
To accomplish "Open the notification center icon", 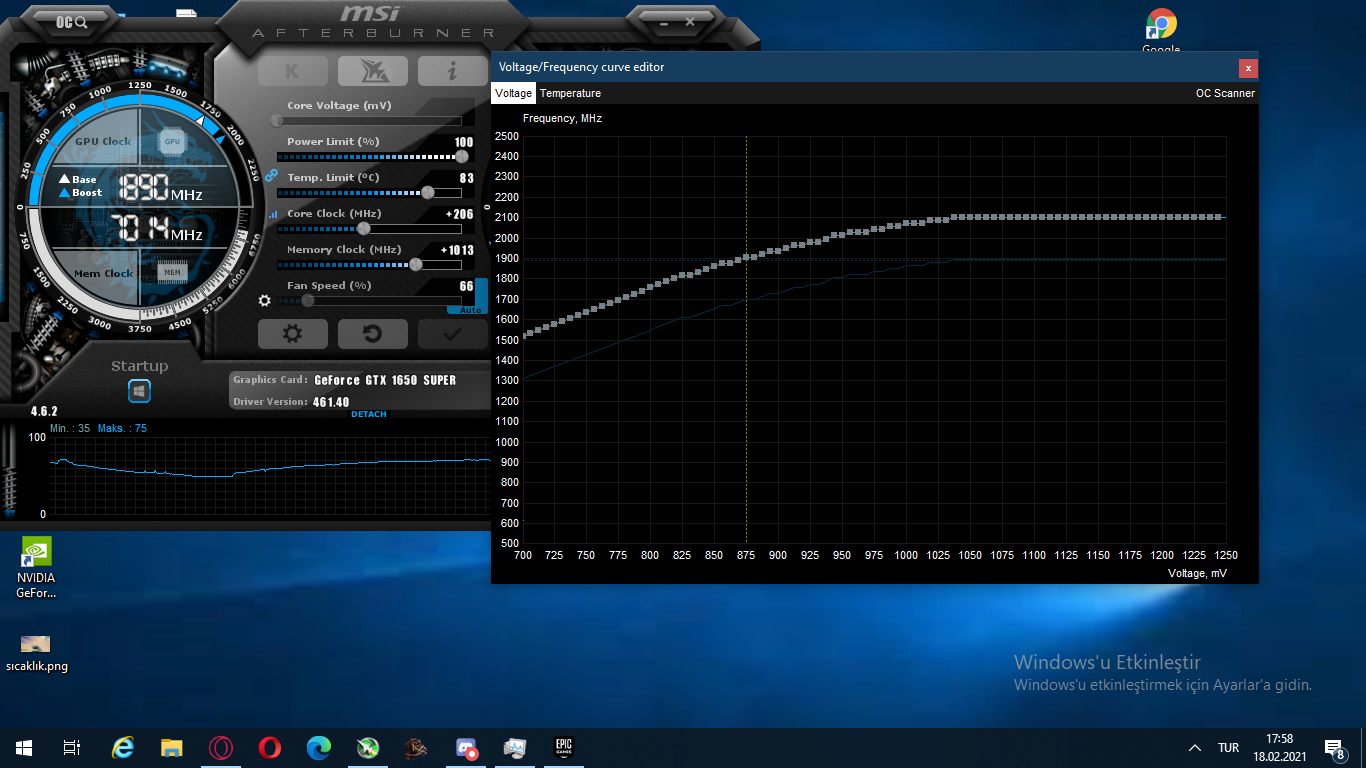I will pos(1334,747).
